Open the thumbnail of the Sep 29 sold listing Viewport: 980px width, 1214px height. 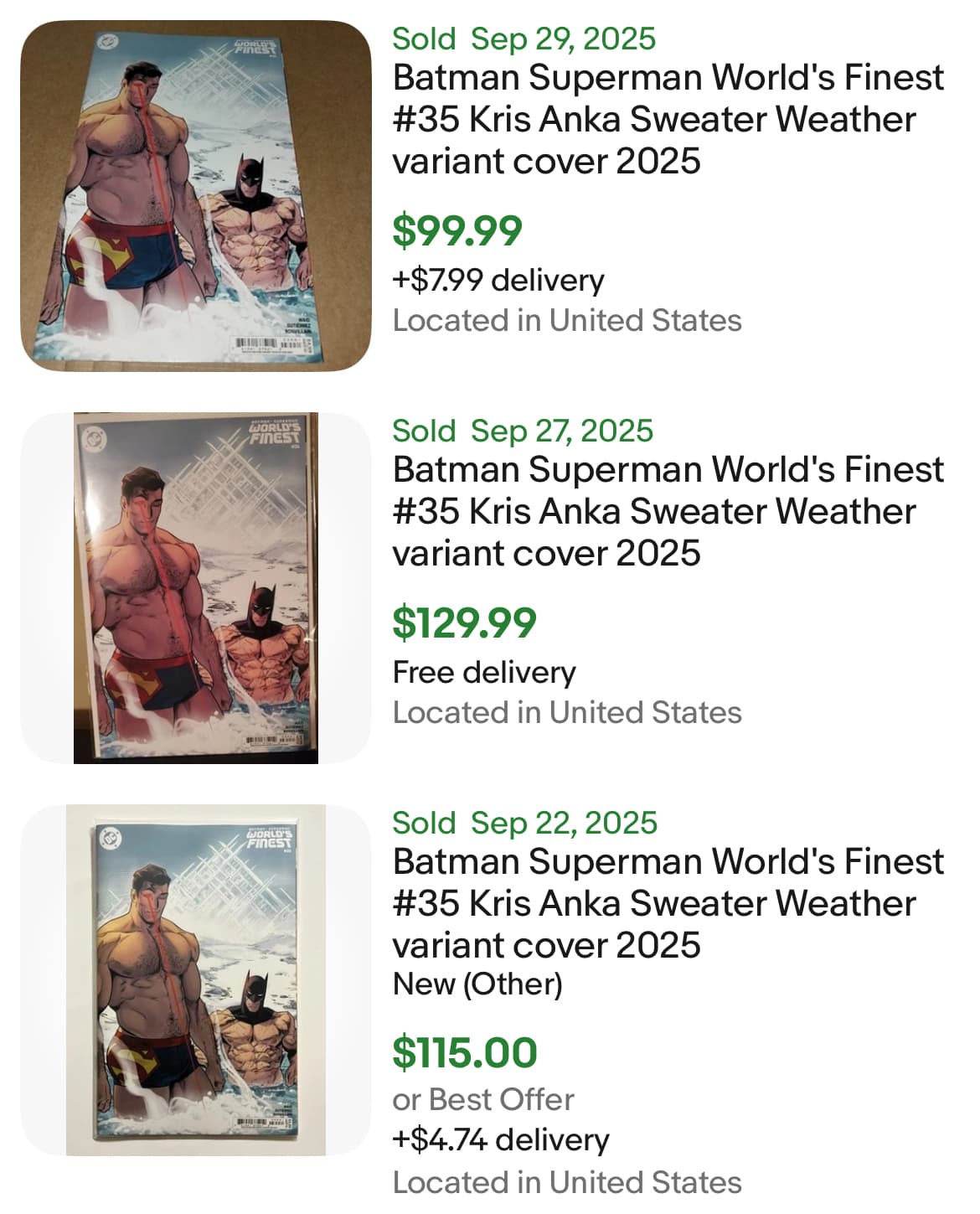click(195, 196)
